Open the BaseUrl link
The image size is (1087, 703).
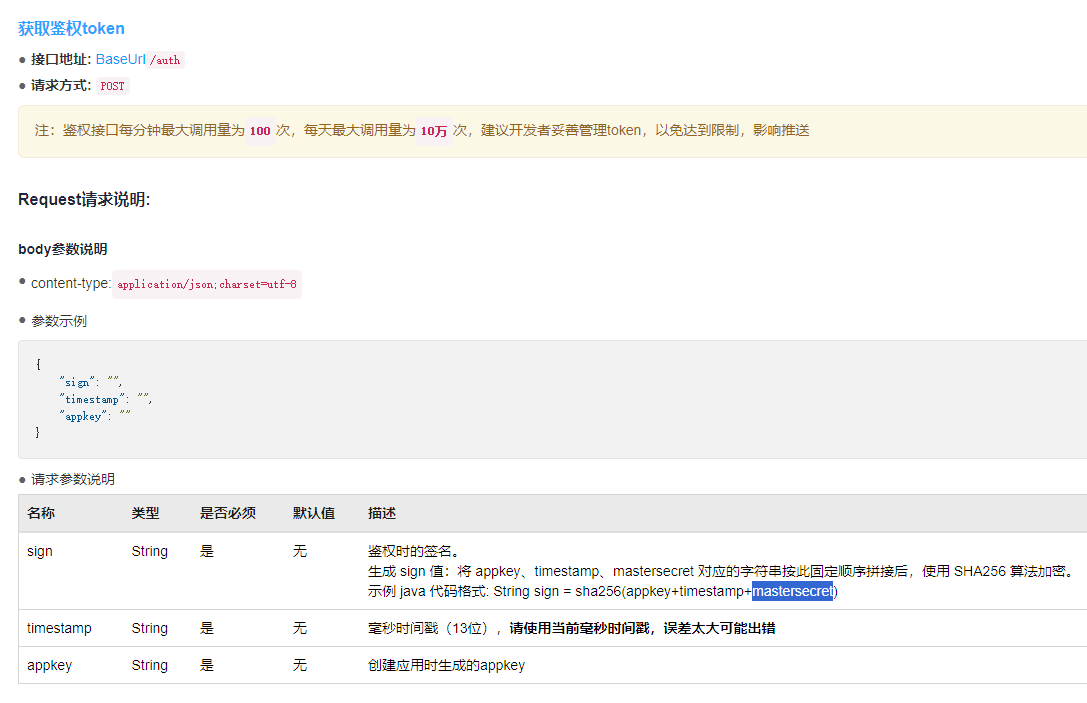pyautogui.click(x=120, y=59)
